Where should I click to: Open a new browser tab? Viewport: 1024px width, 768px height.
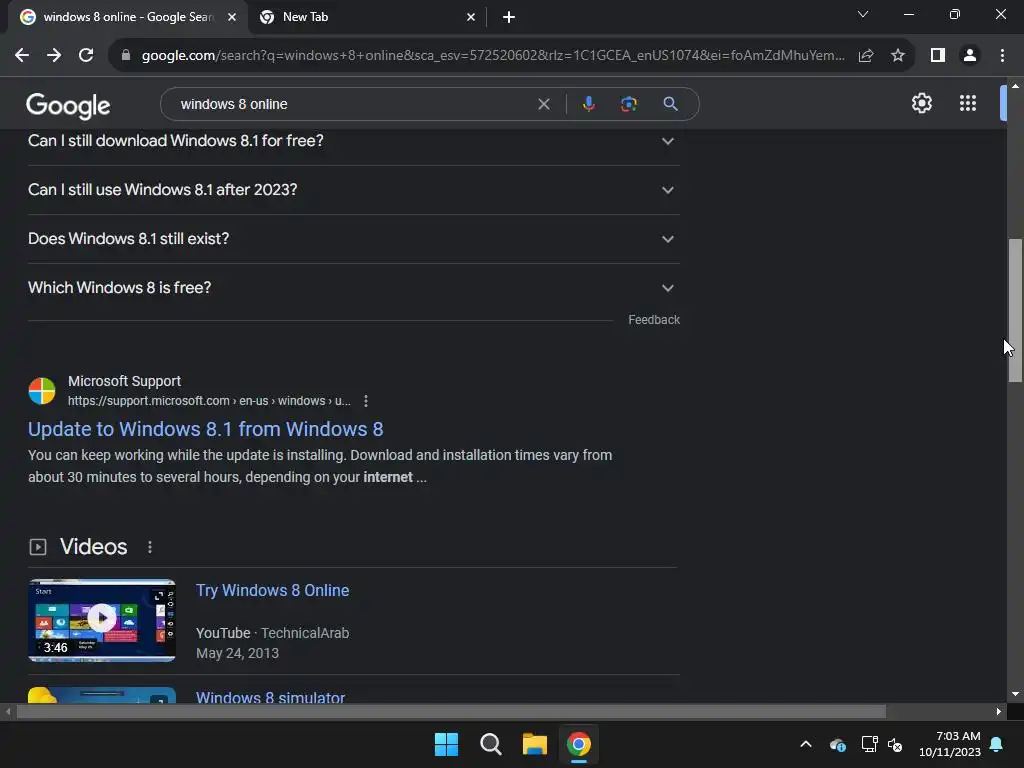pos(509,18)
